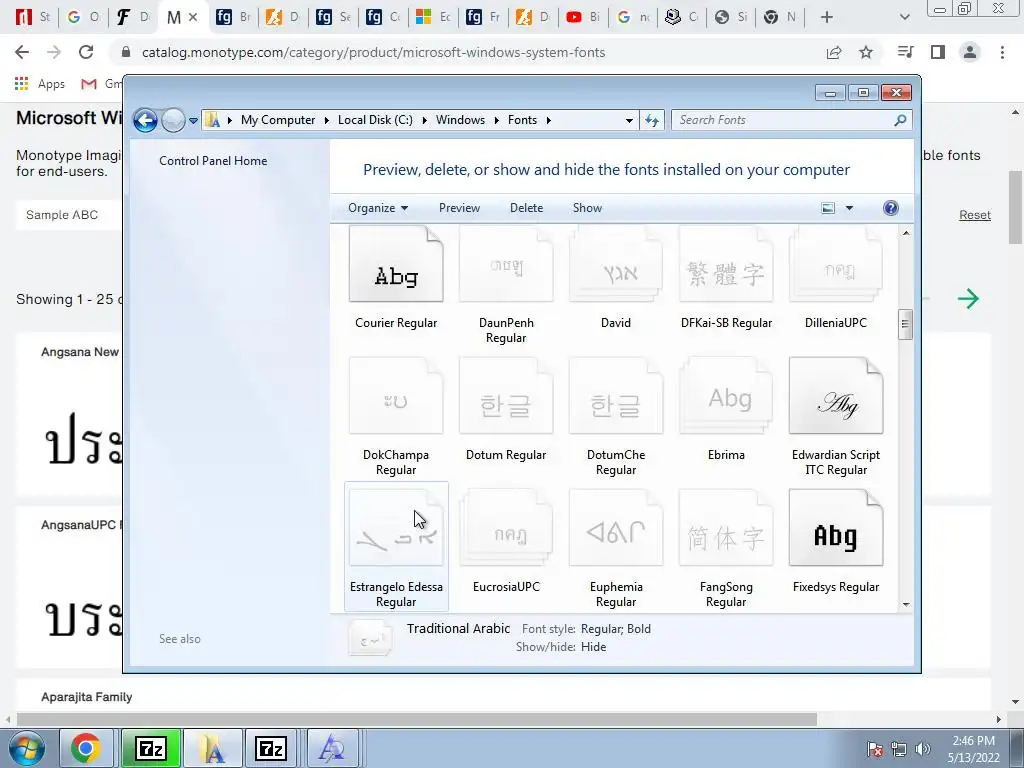Click the search magnifier in Search Fonts
This screenshot has width=1024, height=768.
click(x=901, y=120)
